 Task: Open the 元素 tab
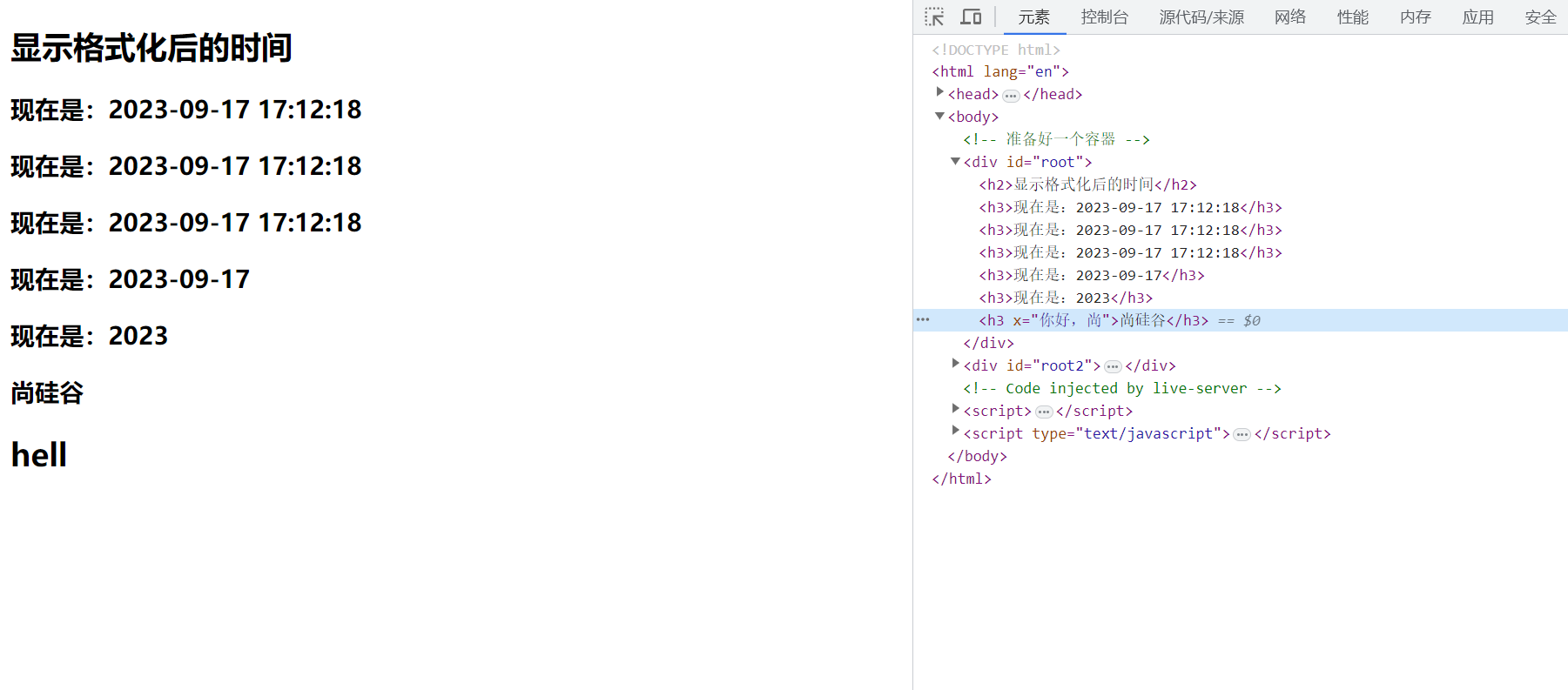coord(1034,17)
